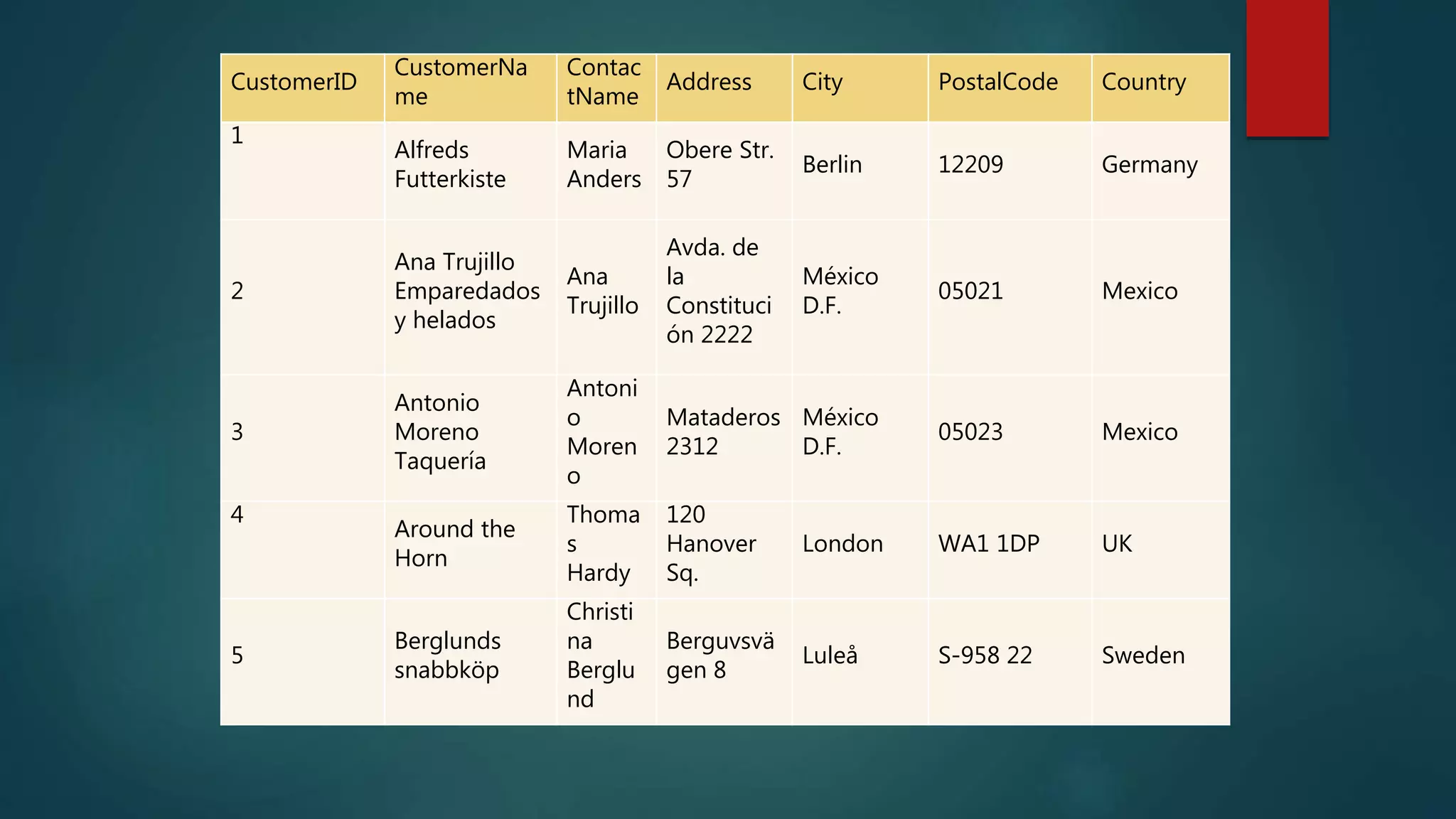Click the Around the Horn cell

(x=471, y=550)
